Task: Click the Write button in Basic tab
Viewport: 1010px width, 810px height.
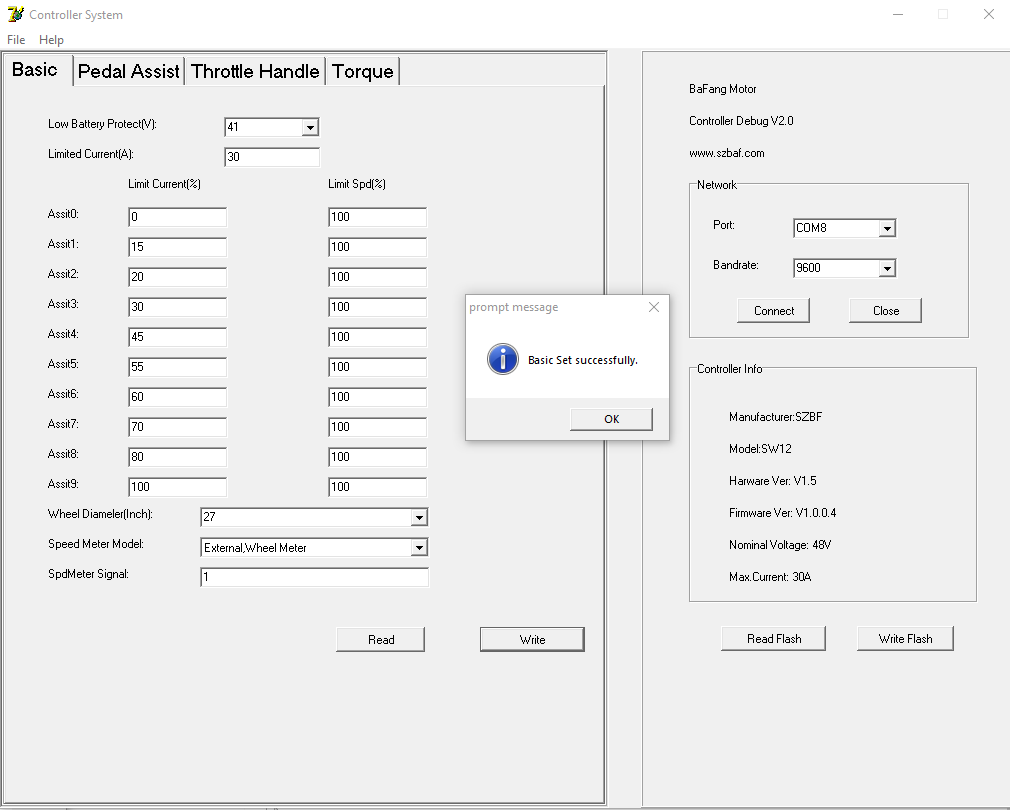Action: 532,639
